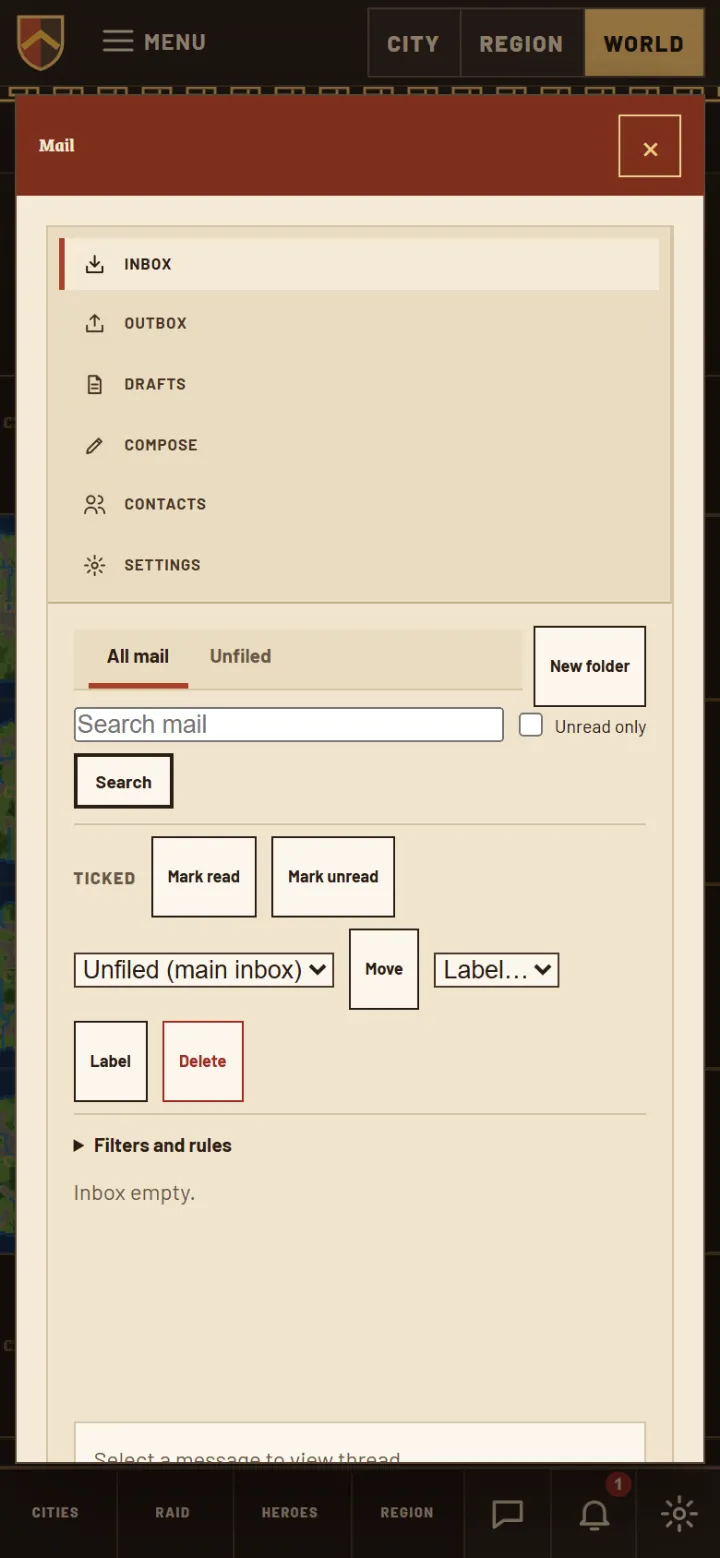Click the 'TICKED' label text

(x=104, y=878)
